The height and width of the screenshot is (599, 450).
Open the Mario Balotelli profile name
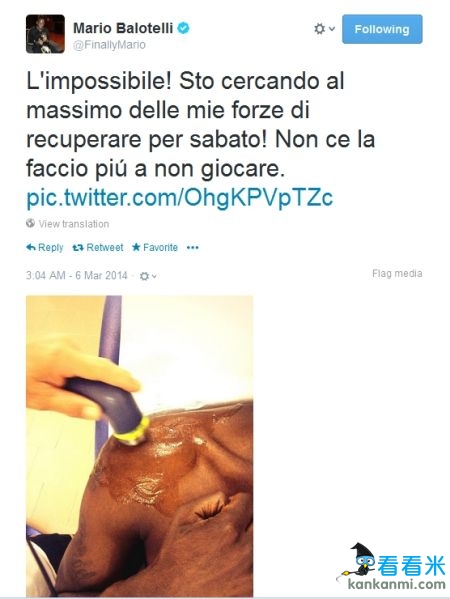pos(123,28)
